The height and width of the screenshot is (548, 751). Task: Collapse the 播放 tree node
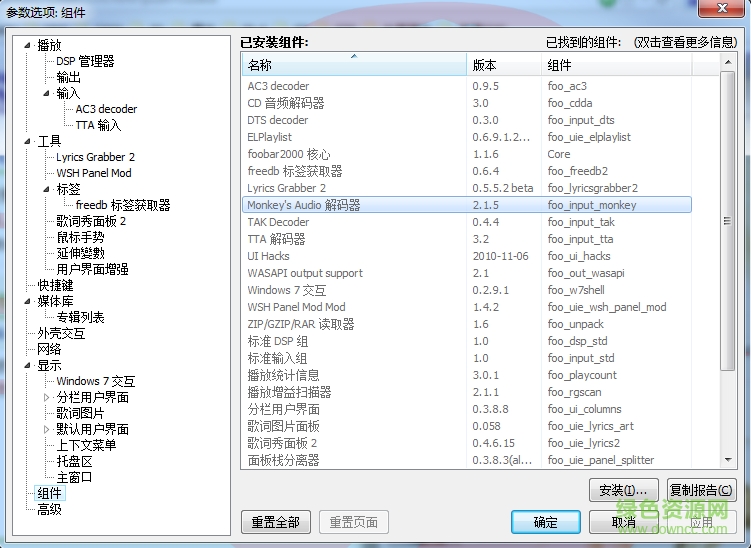[x=27, y=46]
